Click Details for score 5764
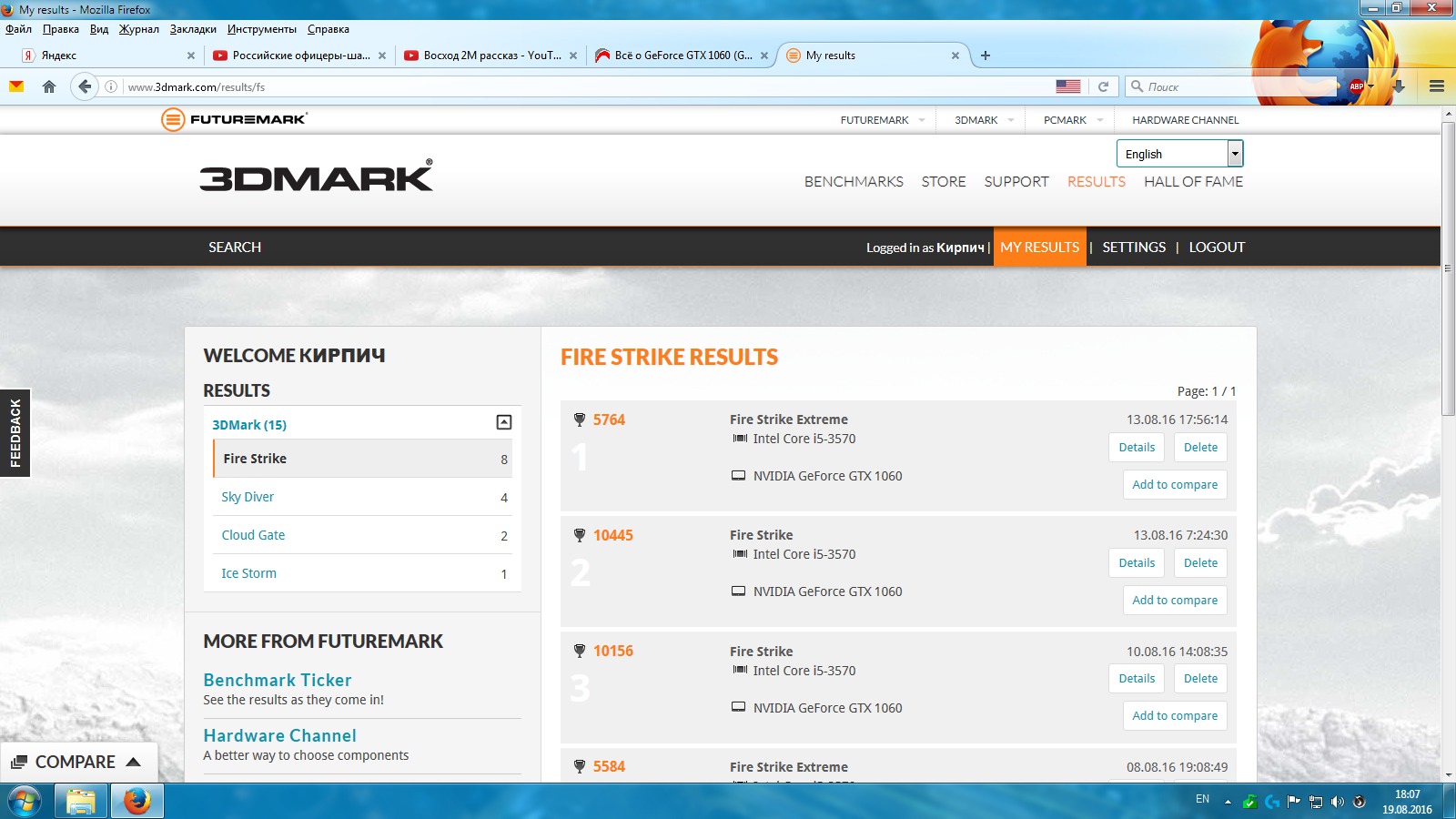This screenshot has width=1456, height=819. (1137, 447)
